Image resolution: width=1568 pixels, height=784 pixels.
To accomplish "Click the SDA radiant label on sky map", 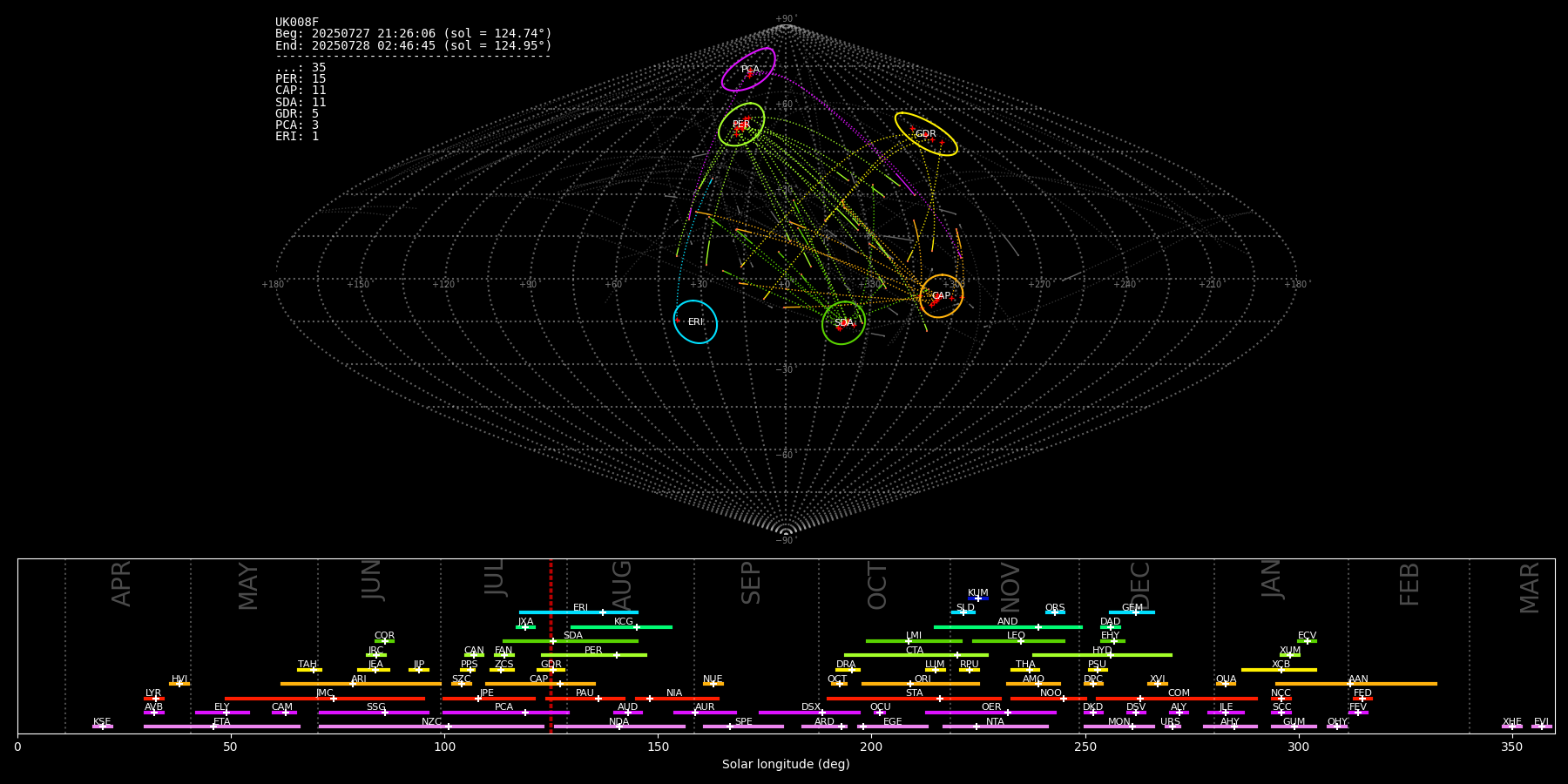I will [x=843, y=323].
